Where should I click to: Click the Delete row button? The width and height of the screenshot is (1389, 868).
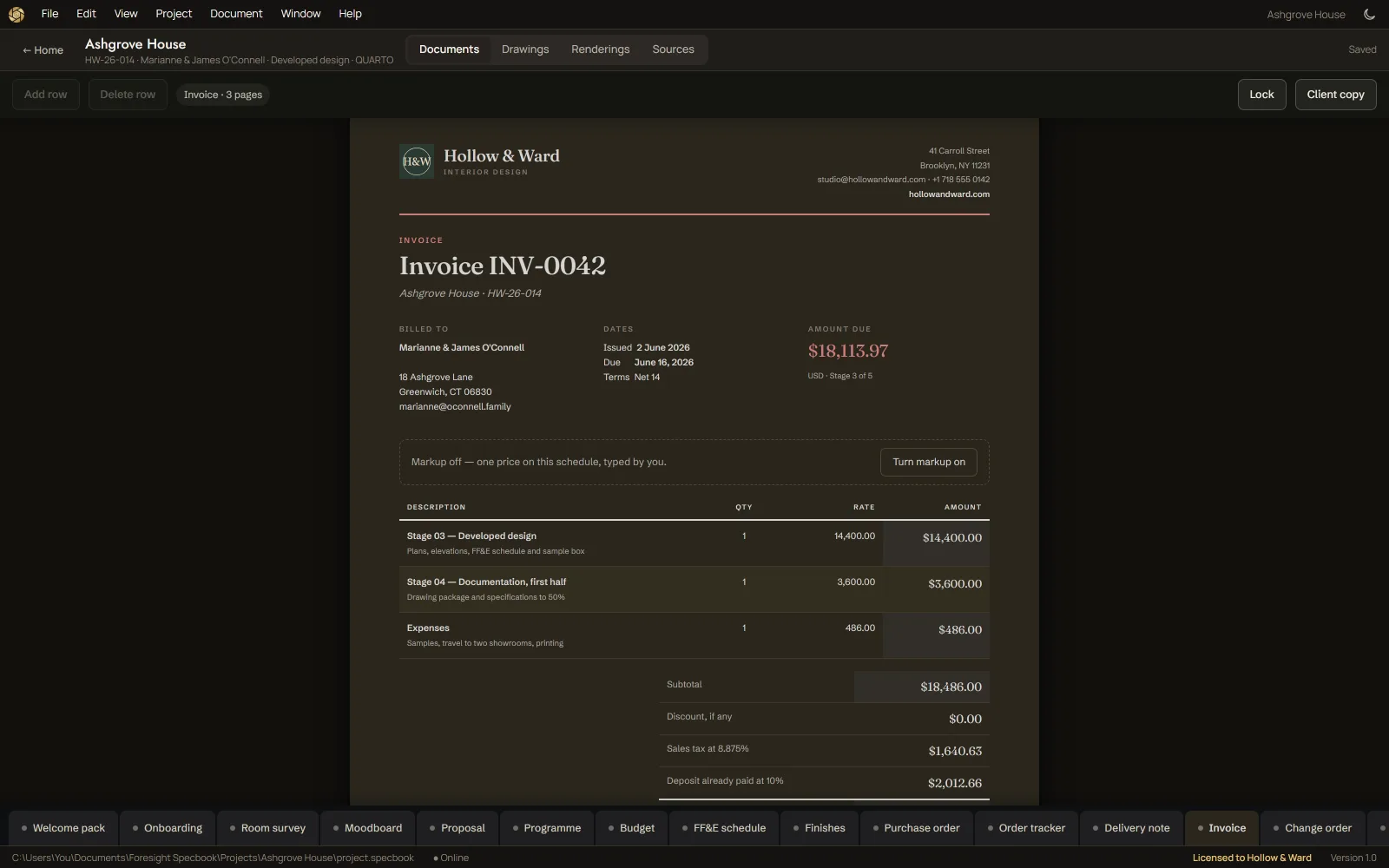tap(128, 95)
